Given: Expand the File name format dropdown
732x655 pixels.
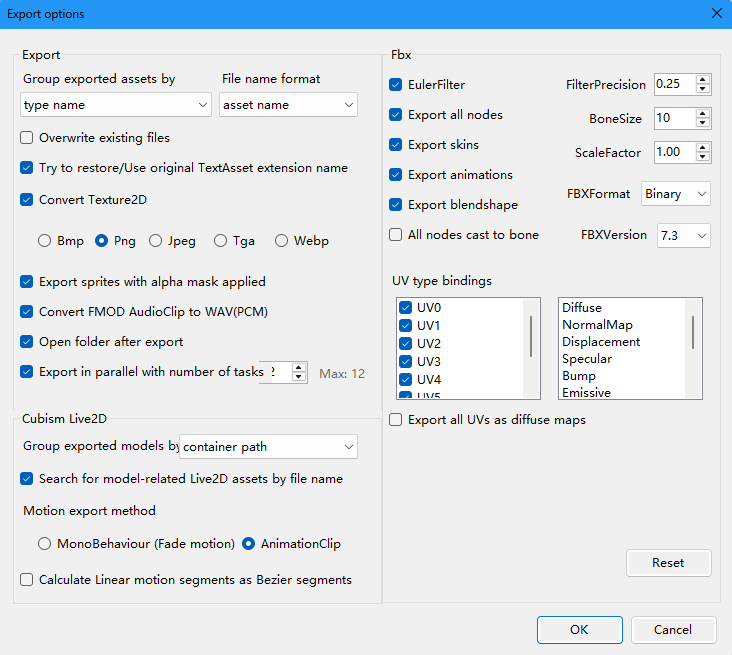Looking at the screenshot, I should click(288, 105).
